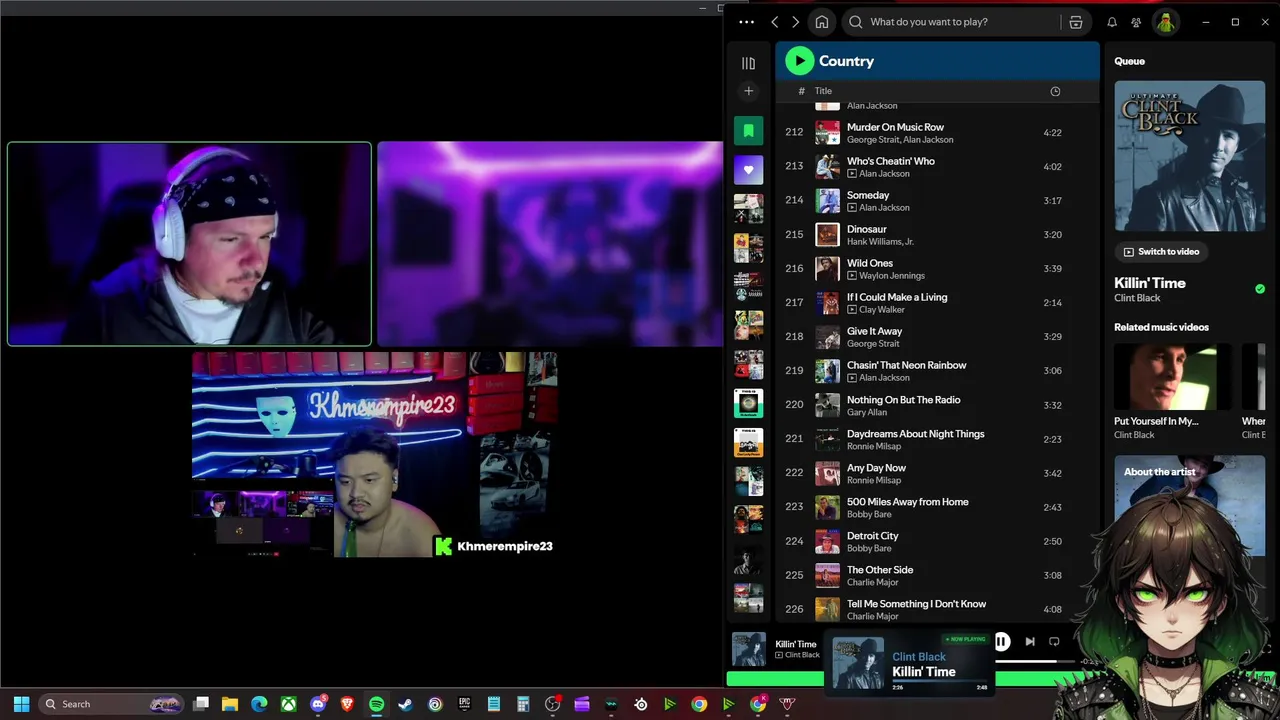1280x720 pixels.
Task: Open the What's New notifications bell
Action: coord(1112,22)
